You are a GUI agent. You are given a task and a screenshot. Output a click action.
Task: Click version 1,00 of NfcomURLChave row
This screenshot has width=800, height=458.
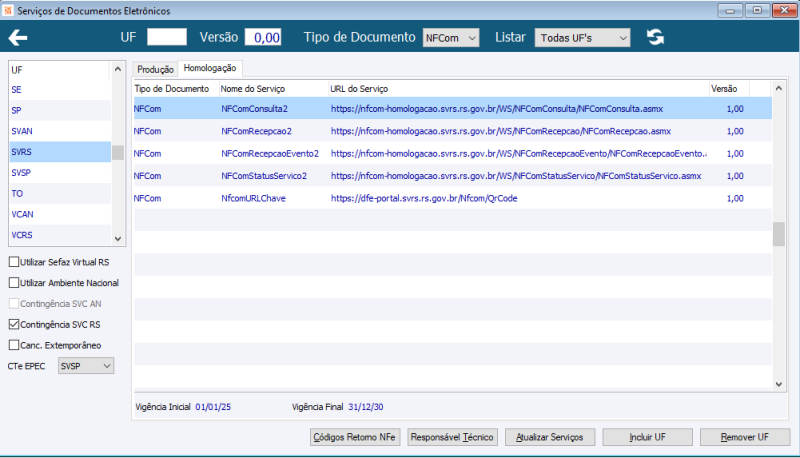coord(735,198)
